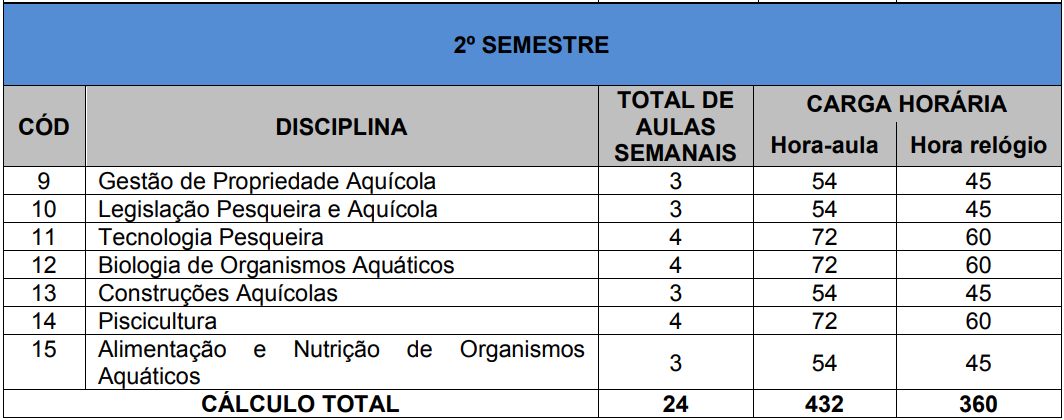Select the "CÓD" column header
The image size is (1064, 420).
point(43,127)
